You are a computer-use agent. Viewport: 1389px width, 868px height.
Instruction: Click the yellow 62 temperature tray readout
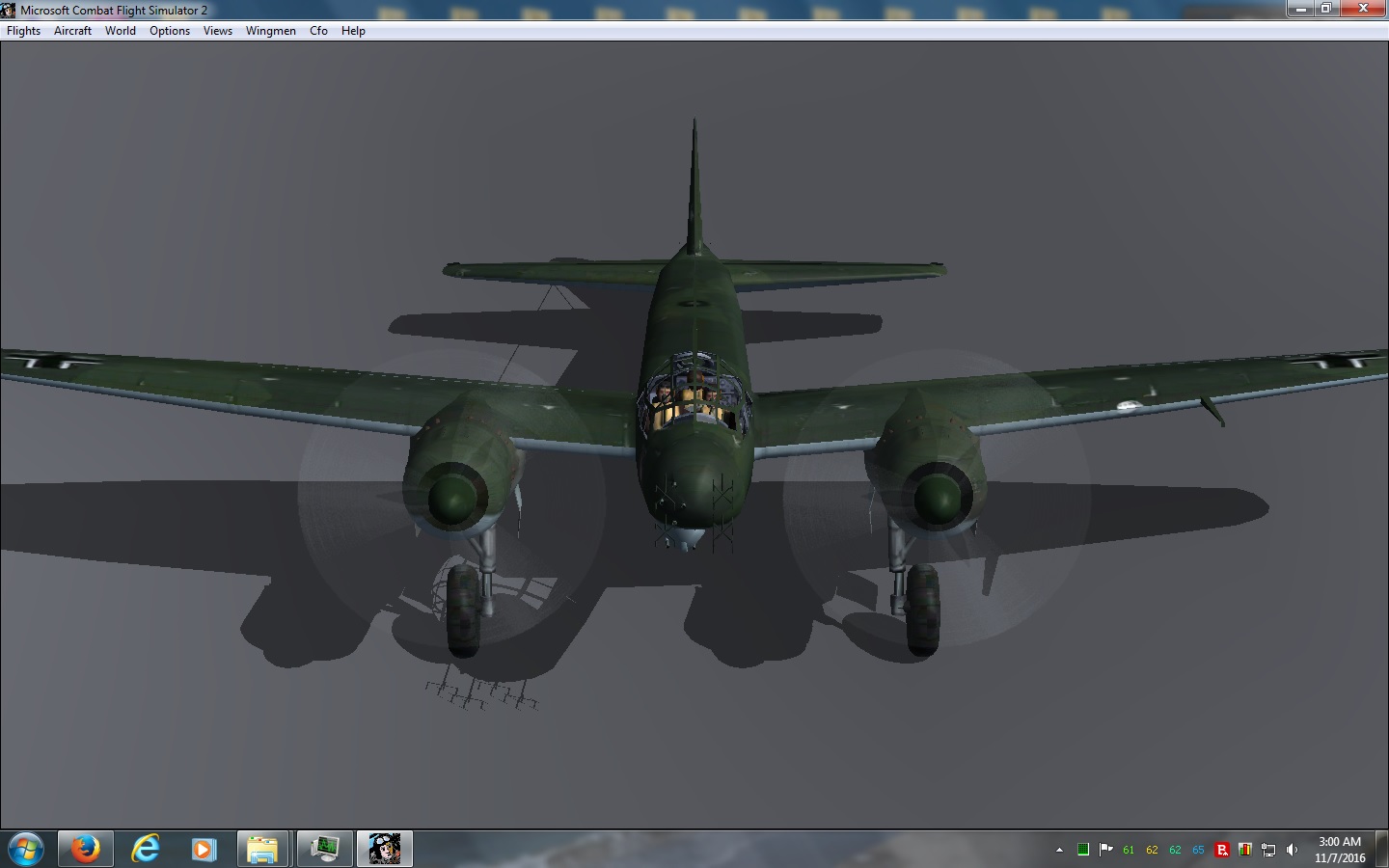[x=1152, y=850]
